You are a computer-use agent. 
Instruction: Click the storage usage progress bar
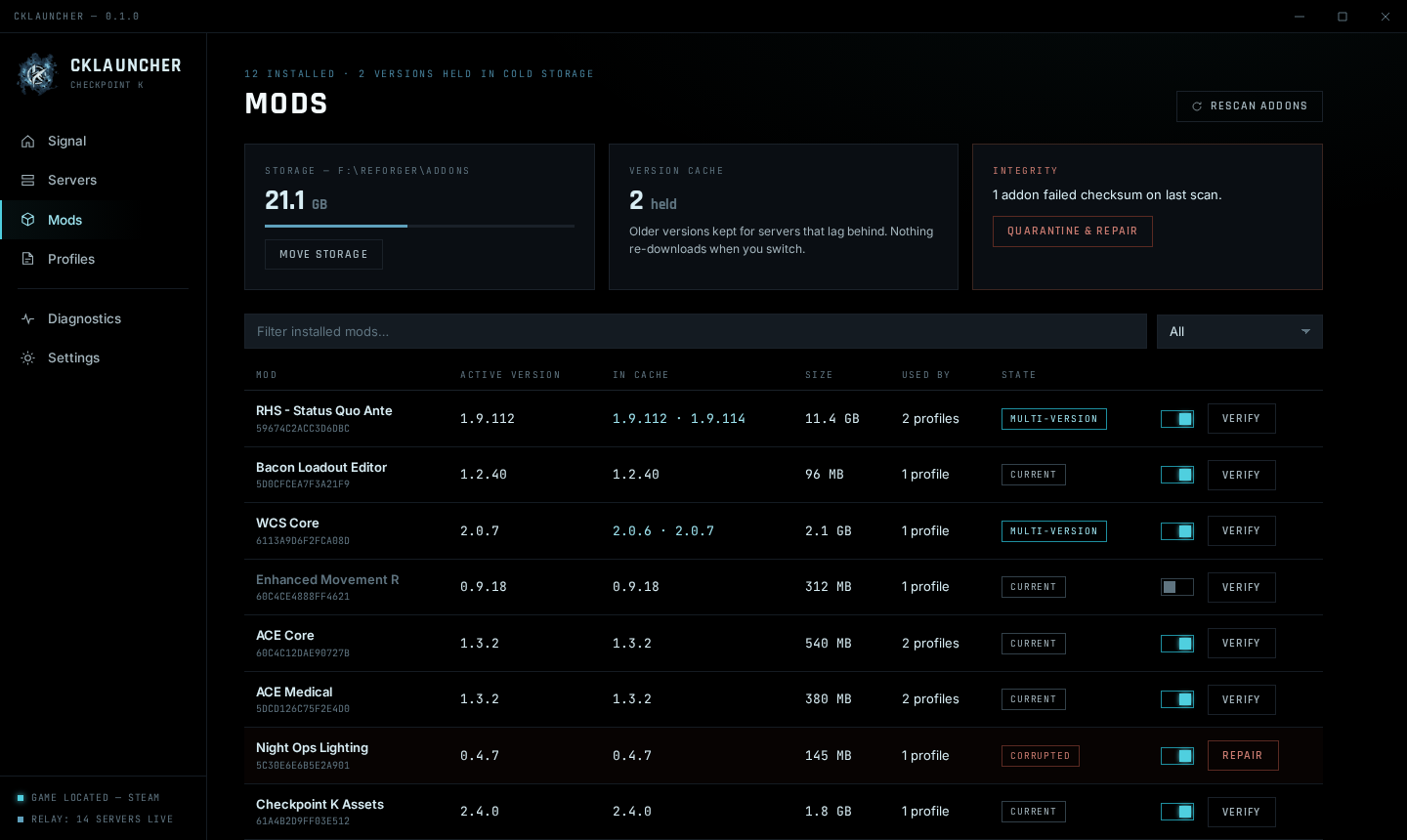click(419, 226)
